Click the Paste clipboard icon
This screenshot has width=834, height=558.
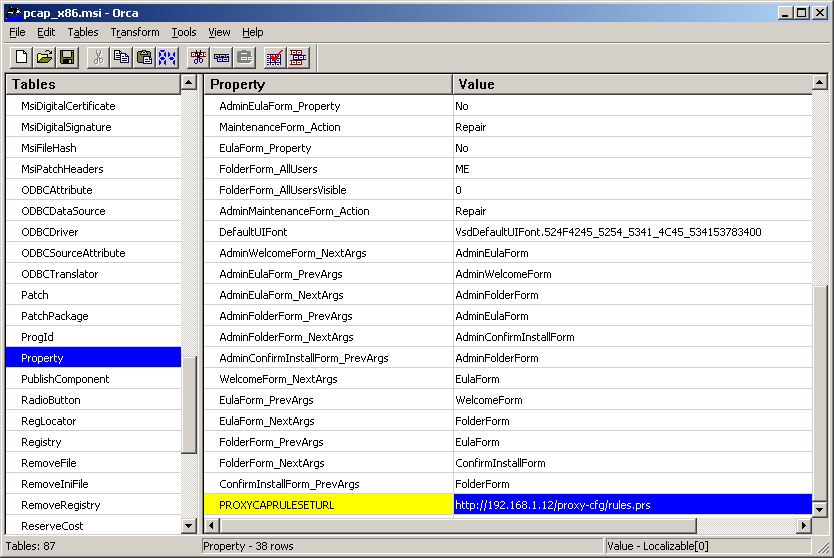(x=144, y=58)
